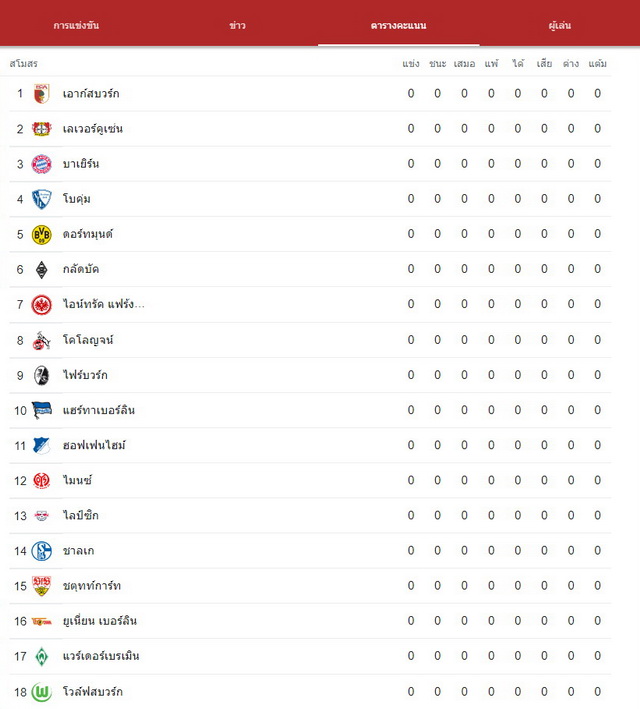Image resolution: width=640 pixels, height=709 pixels.
Task: Click the Bayer Leverkusen logo
Action: click(42, 129)
